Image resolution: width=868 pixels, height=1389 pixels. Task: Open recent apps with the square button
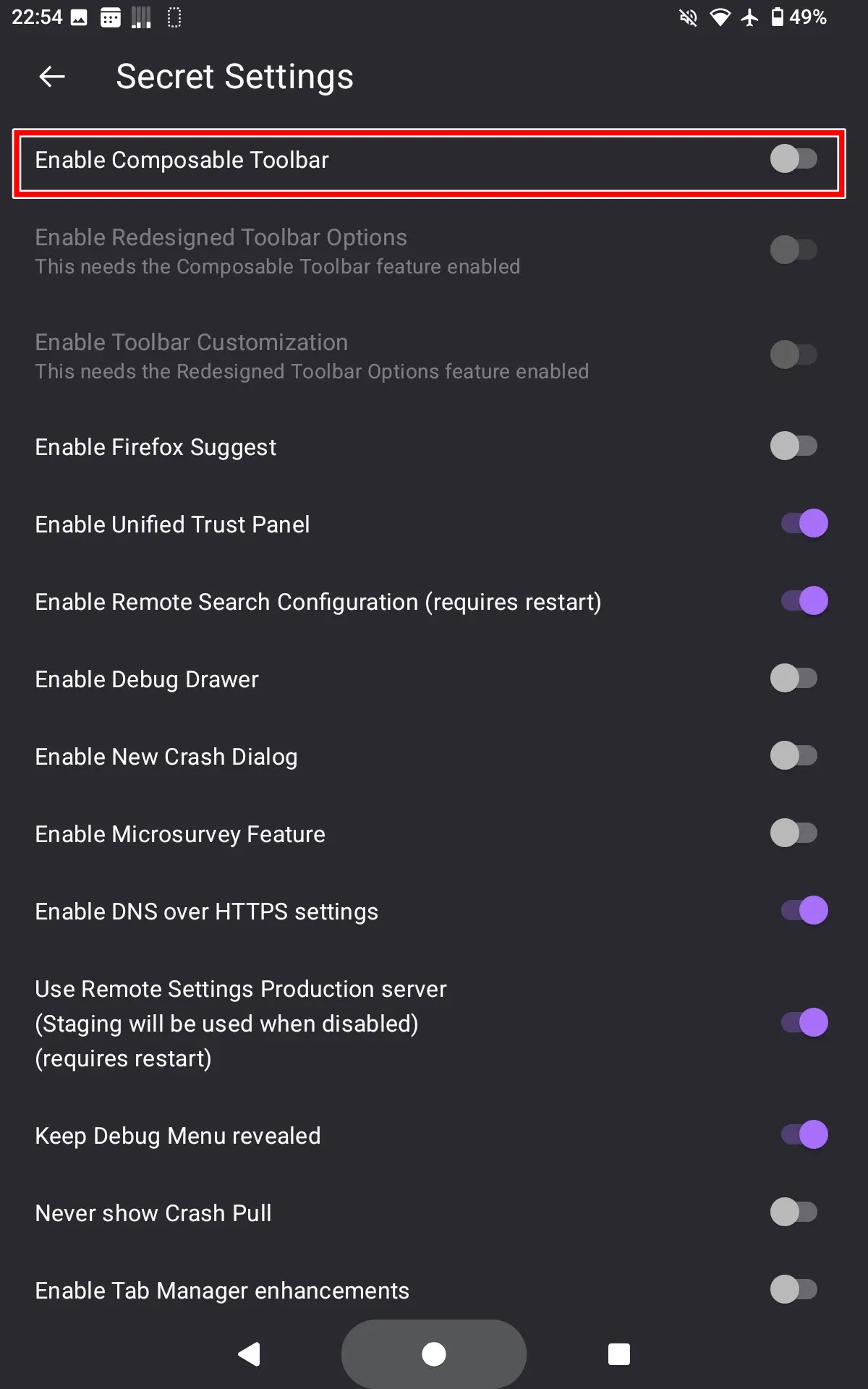618,1354
